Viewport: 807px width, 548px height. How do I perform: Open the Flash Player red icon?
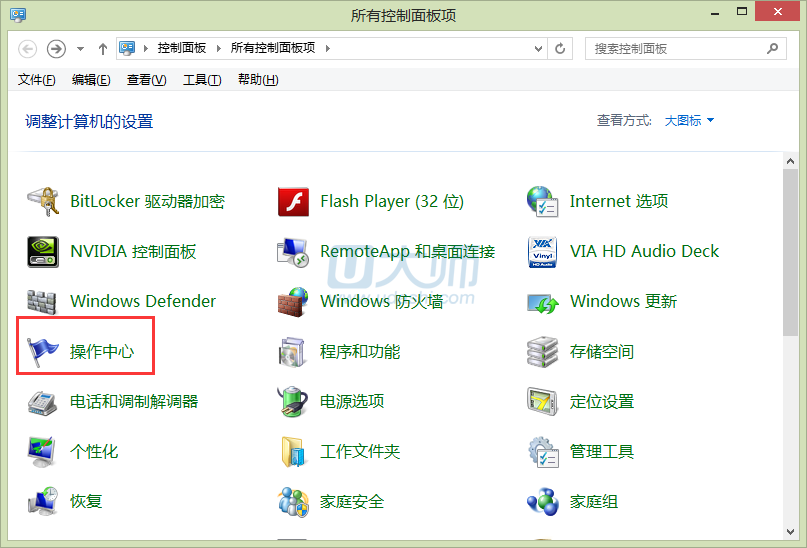click(293, 202)
